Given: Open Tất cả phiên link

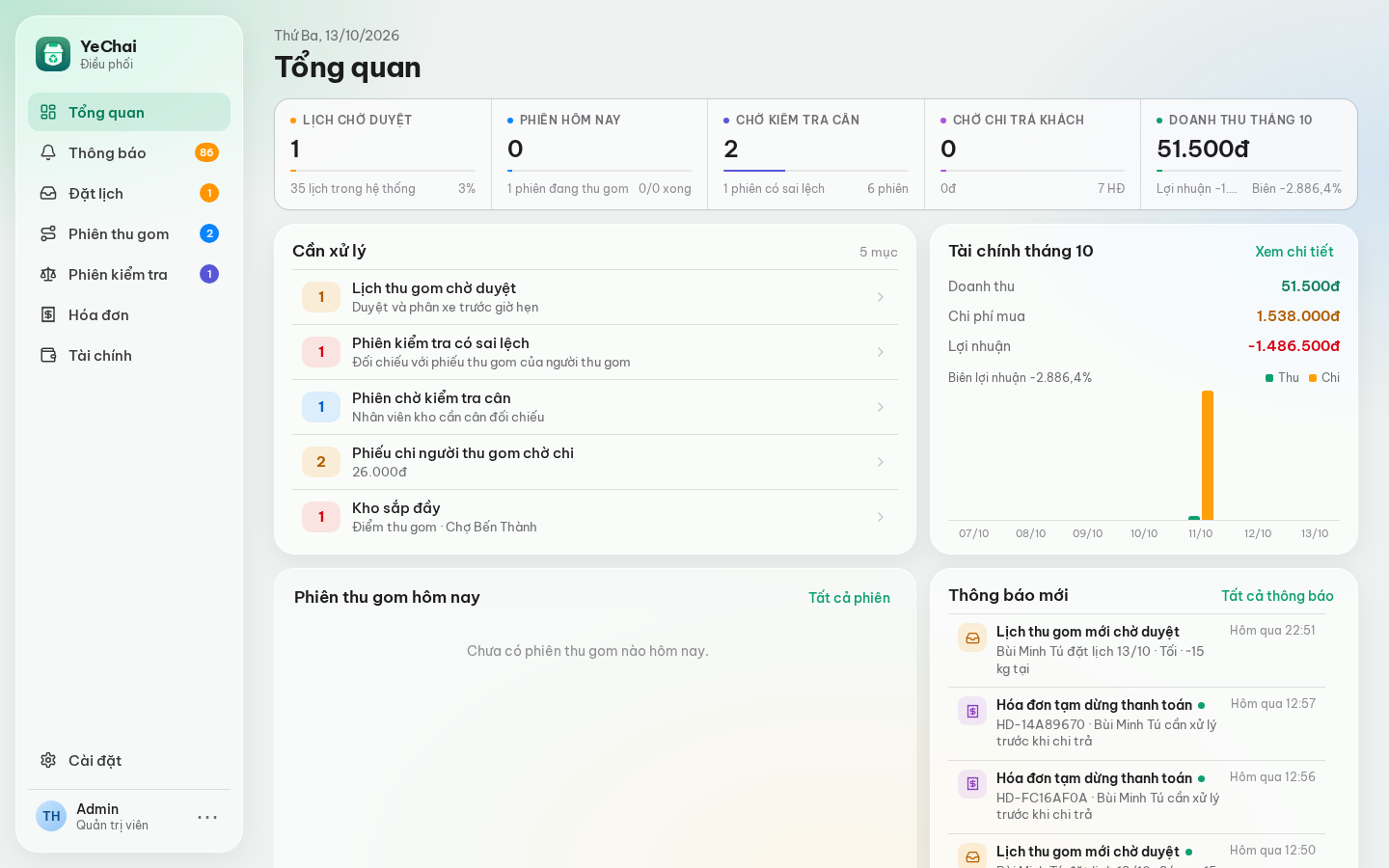Looking at the screenshot, I should pos(849,597).
